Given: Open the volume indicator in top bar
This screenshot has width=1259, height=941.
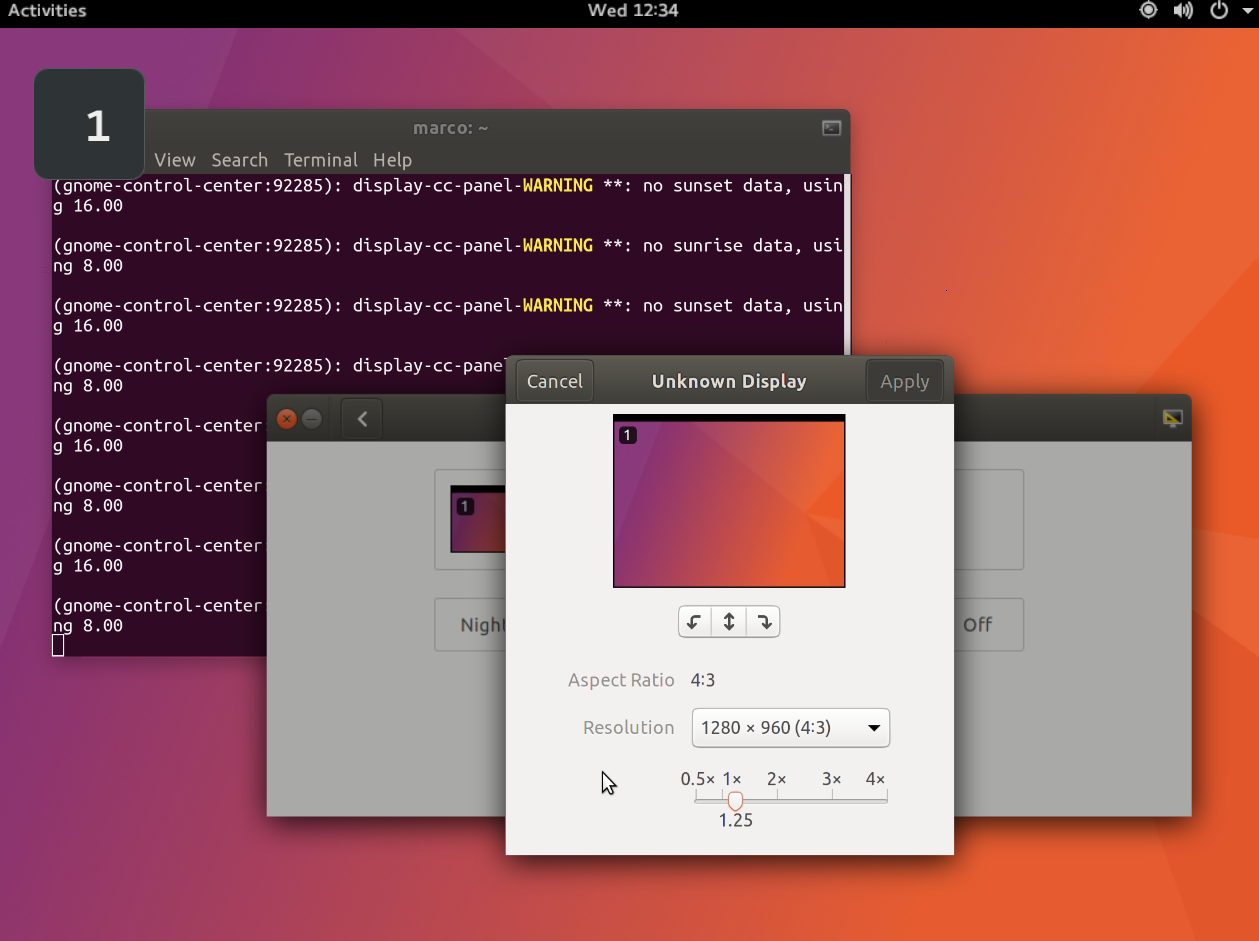Looking at the screenshot, I should pyautogui.click(x=1183, y=11).
